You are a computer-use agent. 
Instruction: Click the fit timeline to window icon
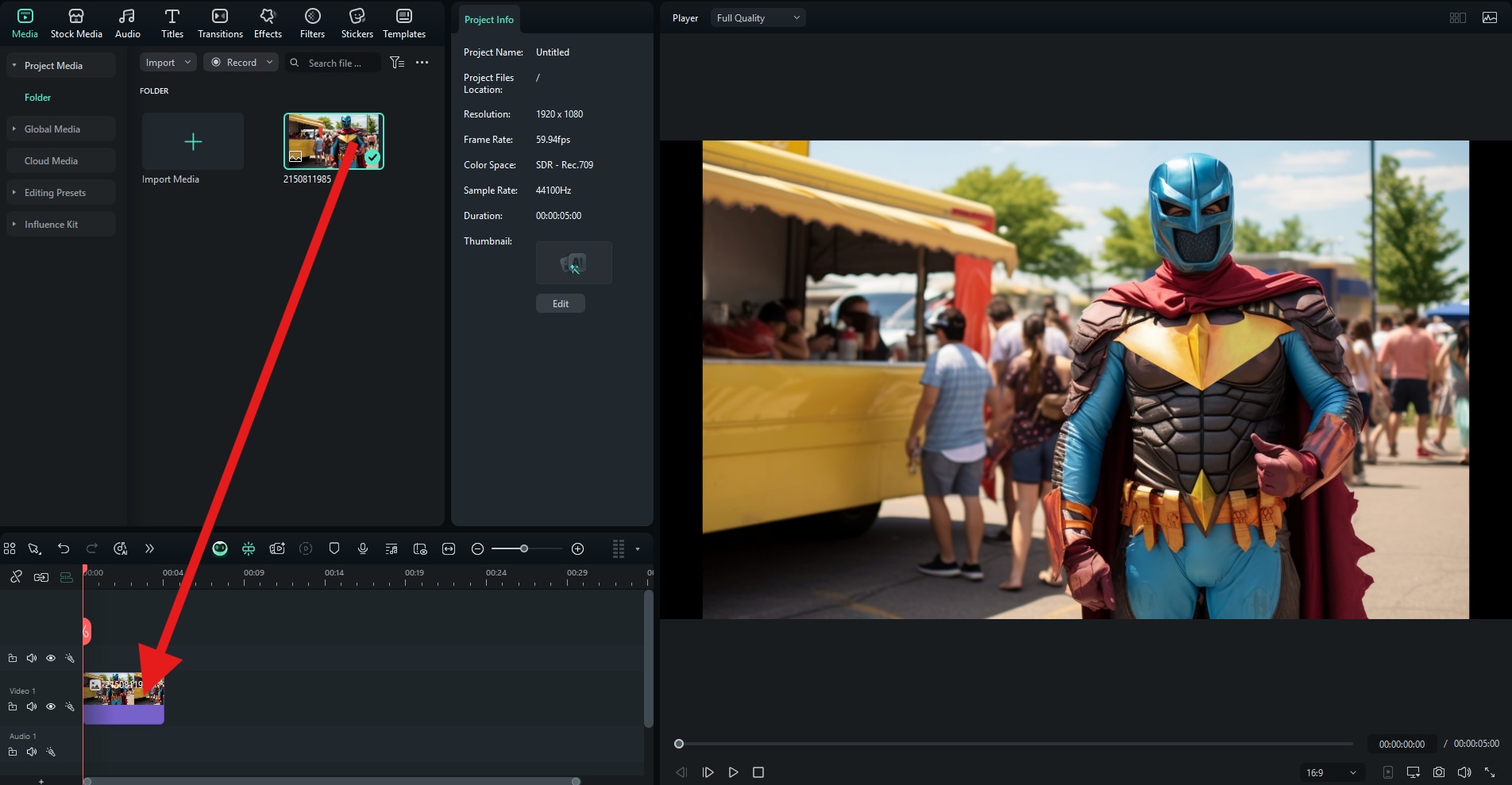click(449, 548)
